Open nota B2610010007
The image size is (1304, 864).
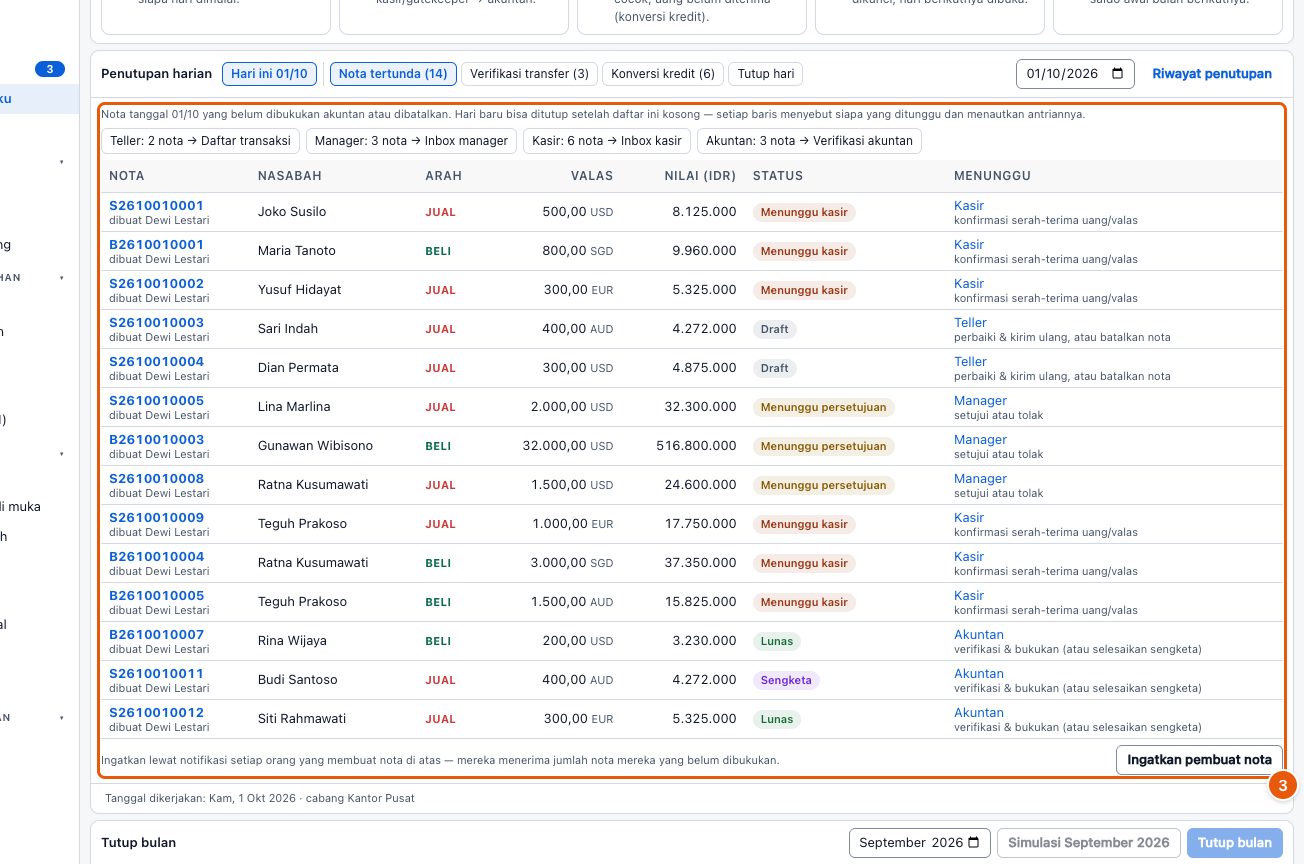(156, 635)
